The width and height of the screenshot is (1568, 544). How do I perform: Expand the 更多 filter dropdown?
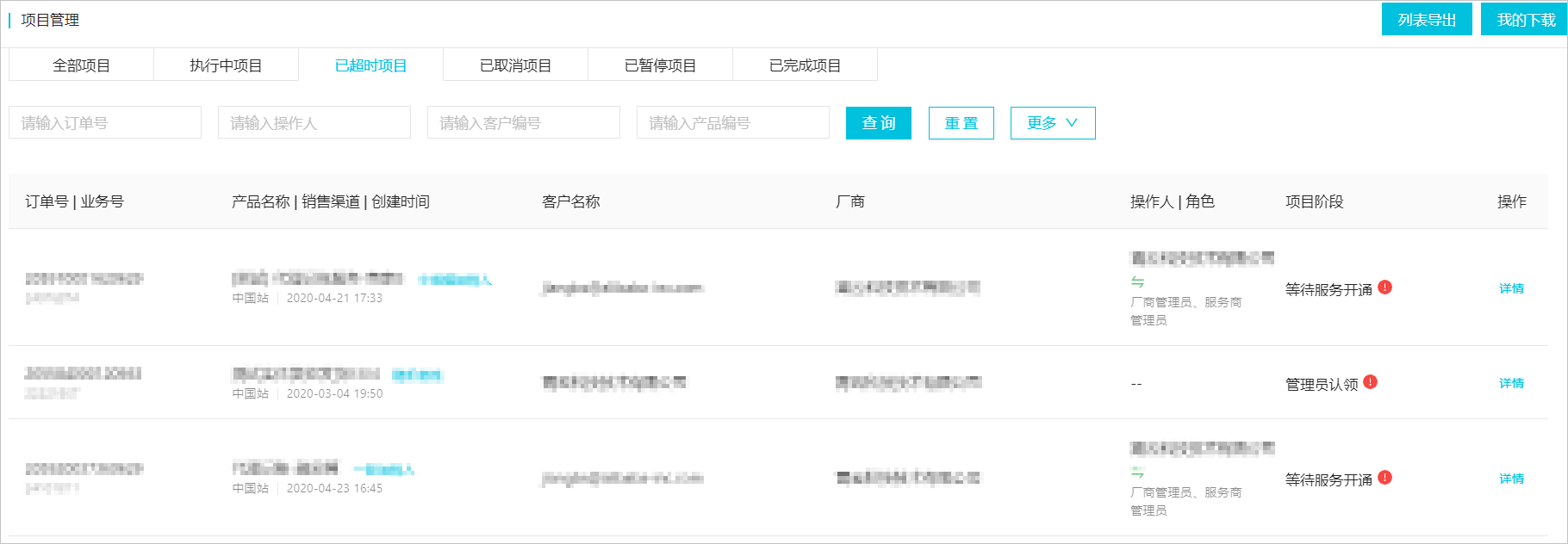coord(1053,123)
